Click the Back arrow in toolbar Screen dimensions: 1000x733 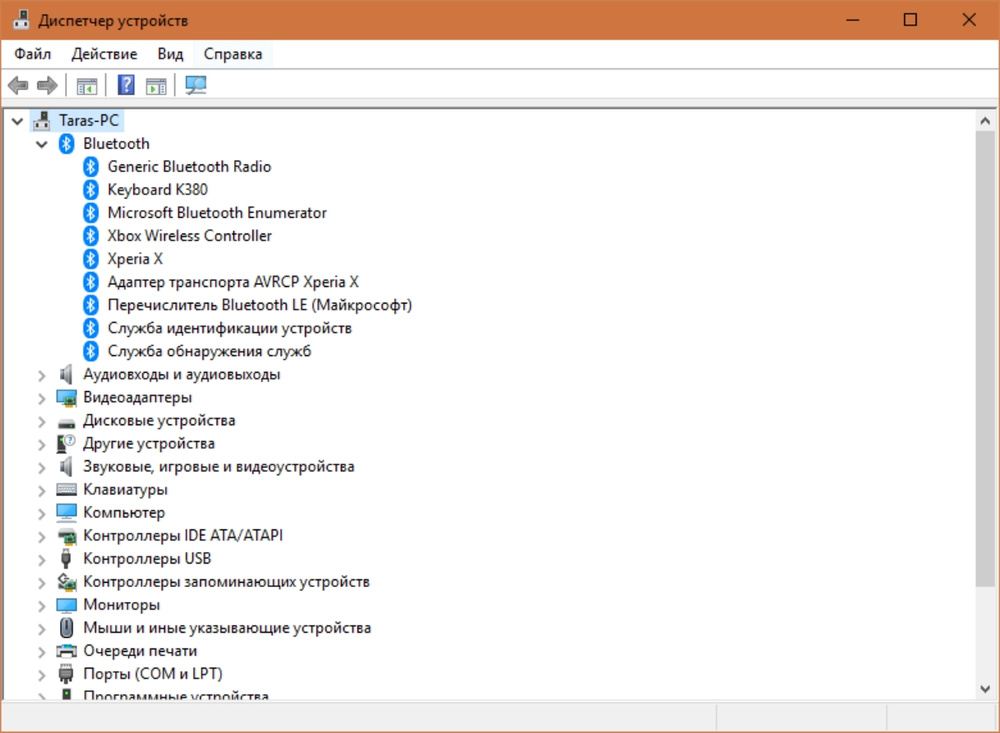coord(18,86)
